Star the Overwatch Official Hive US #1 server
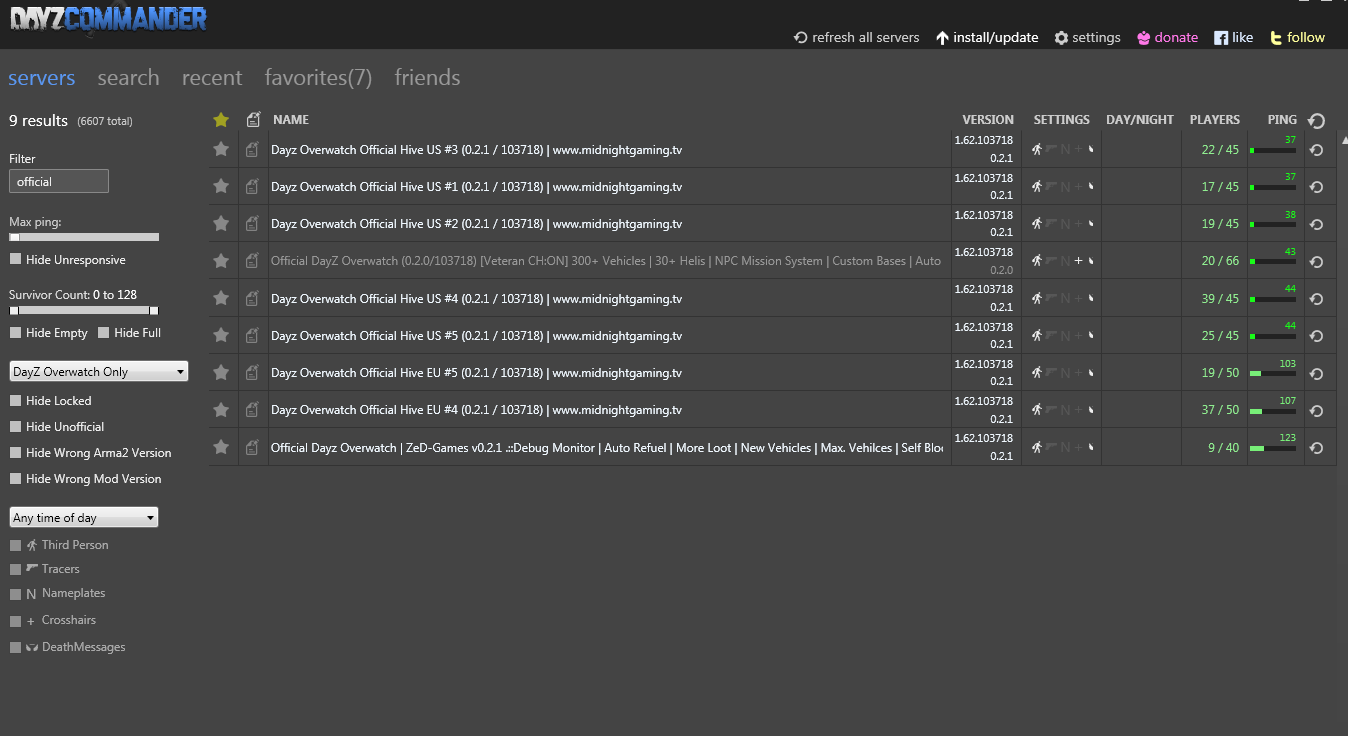Screen dimensions: 1348x736 221,186
